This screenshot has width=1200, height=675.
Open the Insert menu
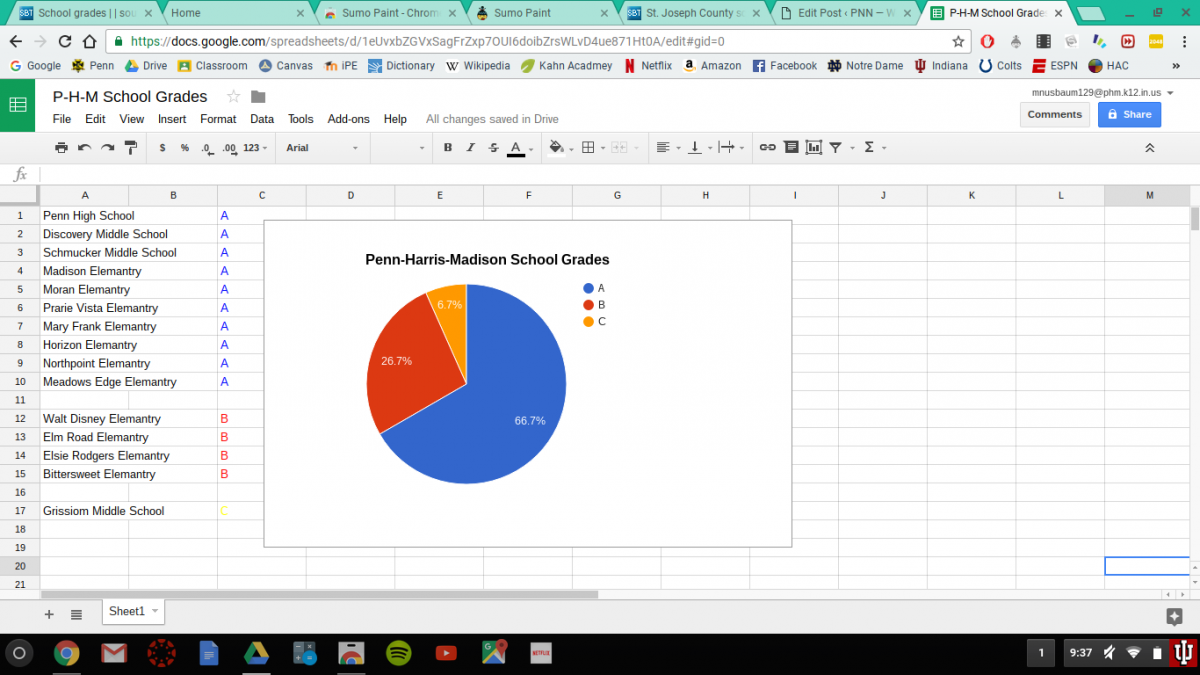pyautogui.click(x=172, y=119)
